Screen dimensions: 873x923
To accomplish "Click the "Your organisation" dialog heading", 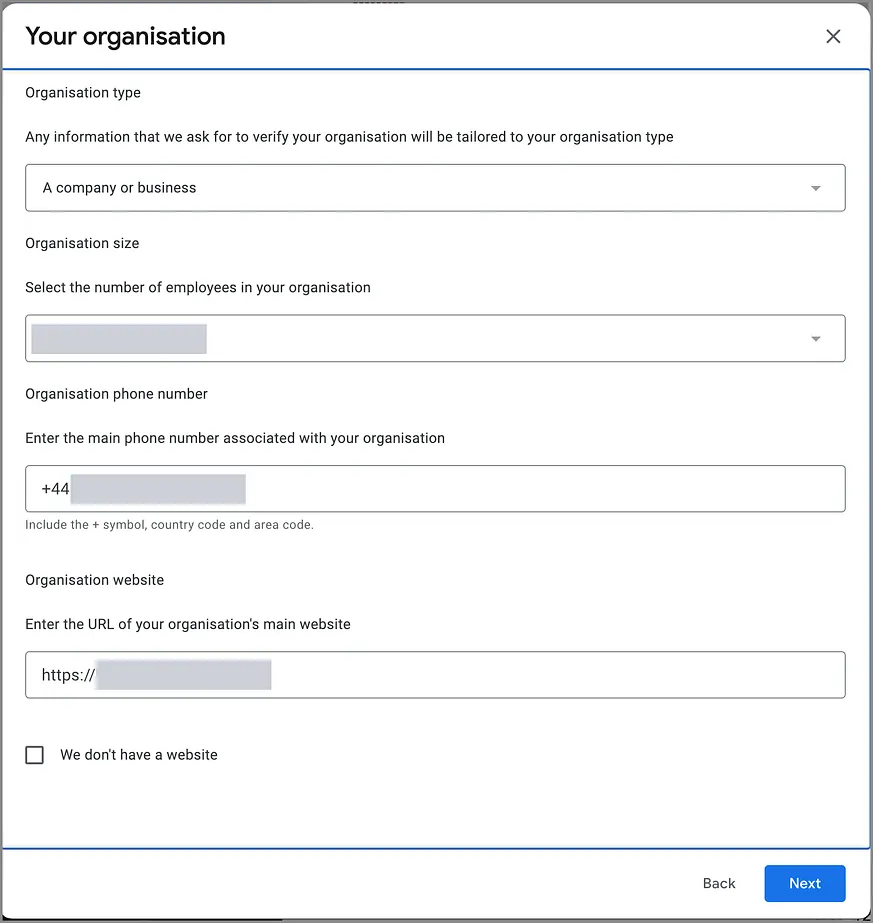I will point(125,37).
